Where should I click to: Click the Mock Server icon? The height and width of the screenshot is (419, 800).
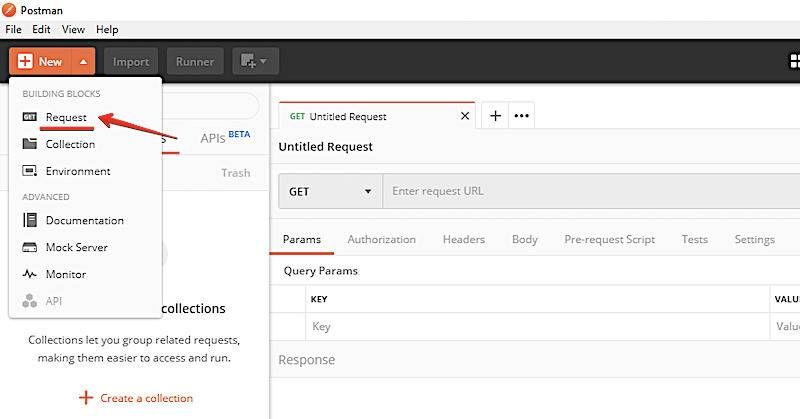(x=30, y=248)
